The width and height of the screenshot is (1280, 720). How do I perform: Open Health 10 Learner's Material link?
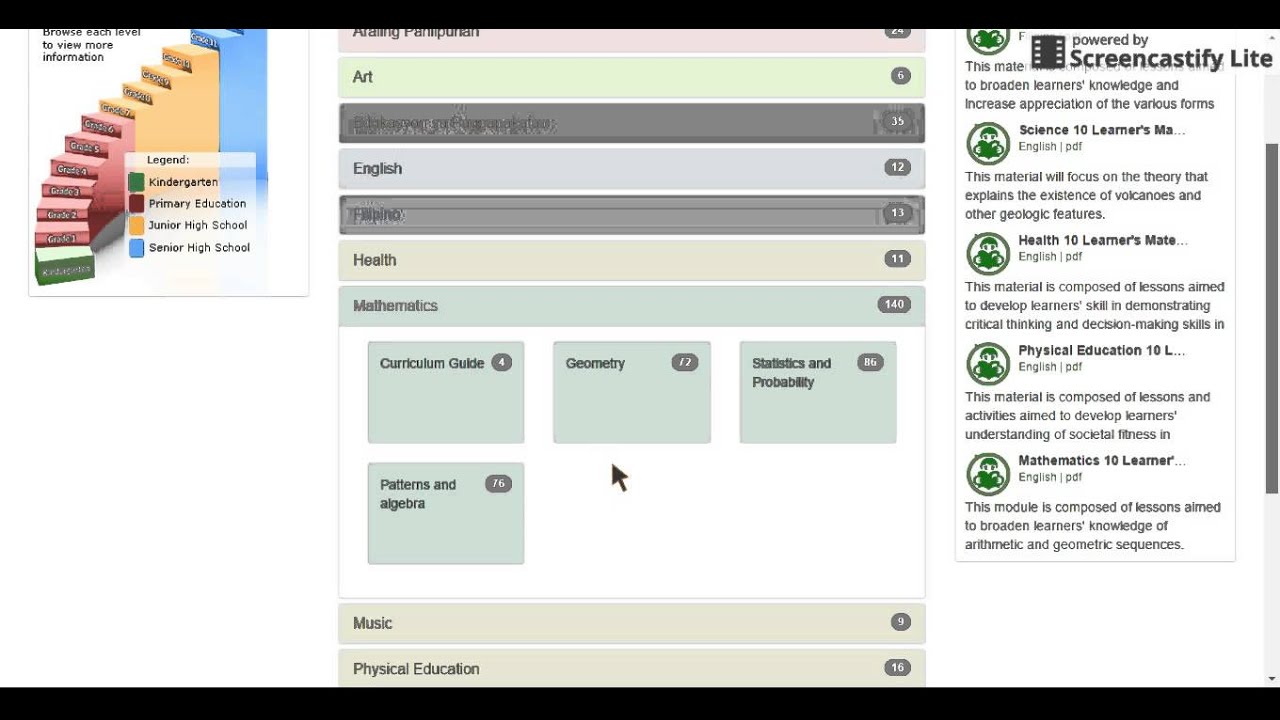(1103, 240)
